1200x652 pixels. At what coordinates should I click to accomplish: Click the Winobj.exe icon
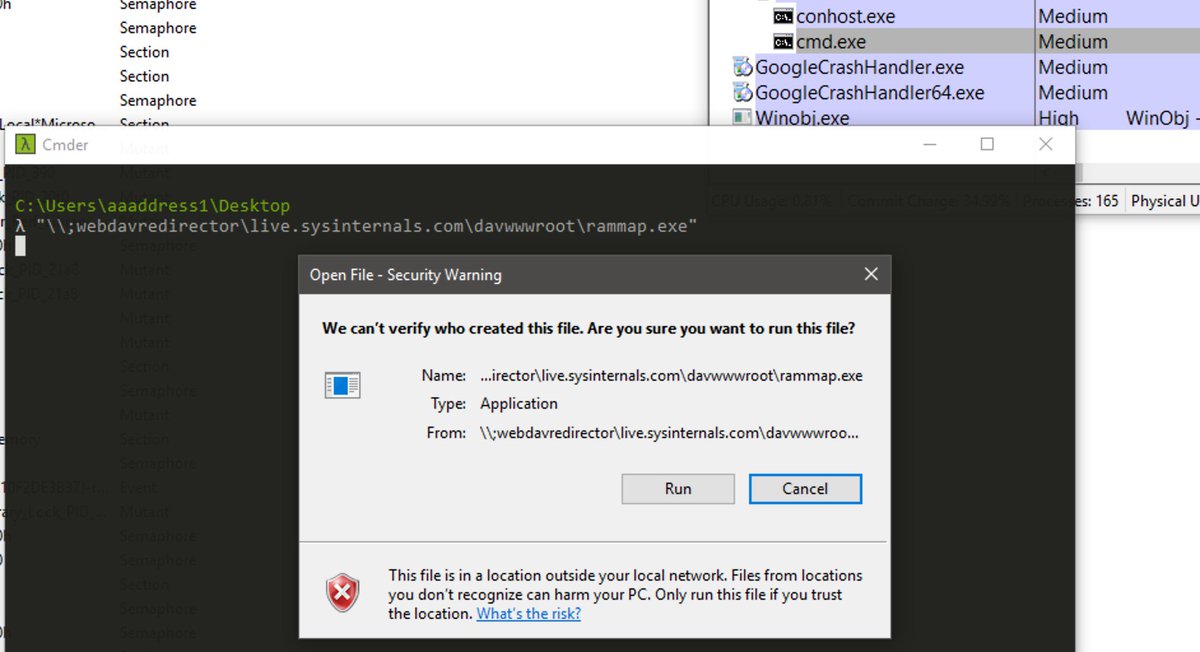[742, 118]
